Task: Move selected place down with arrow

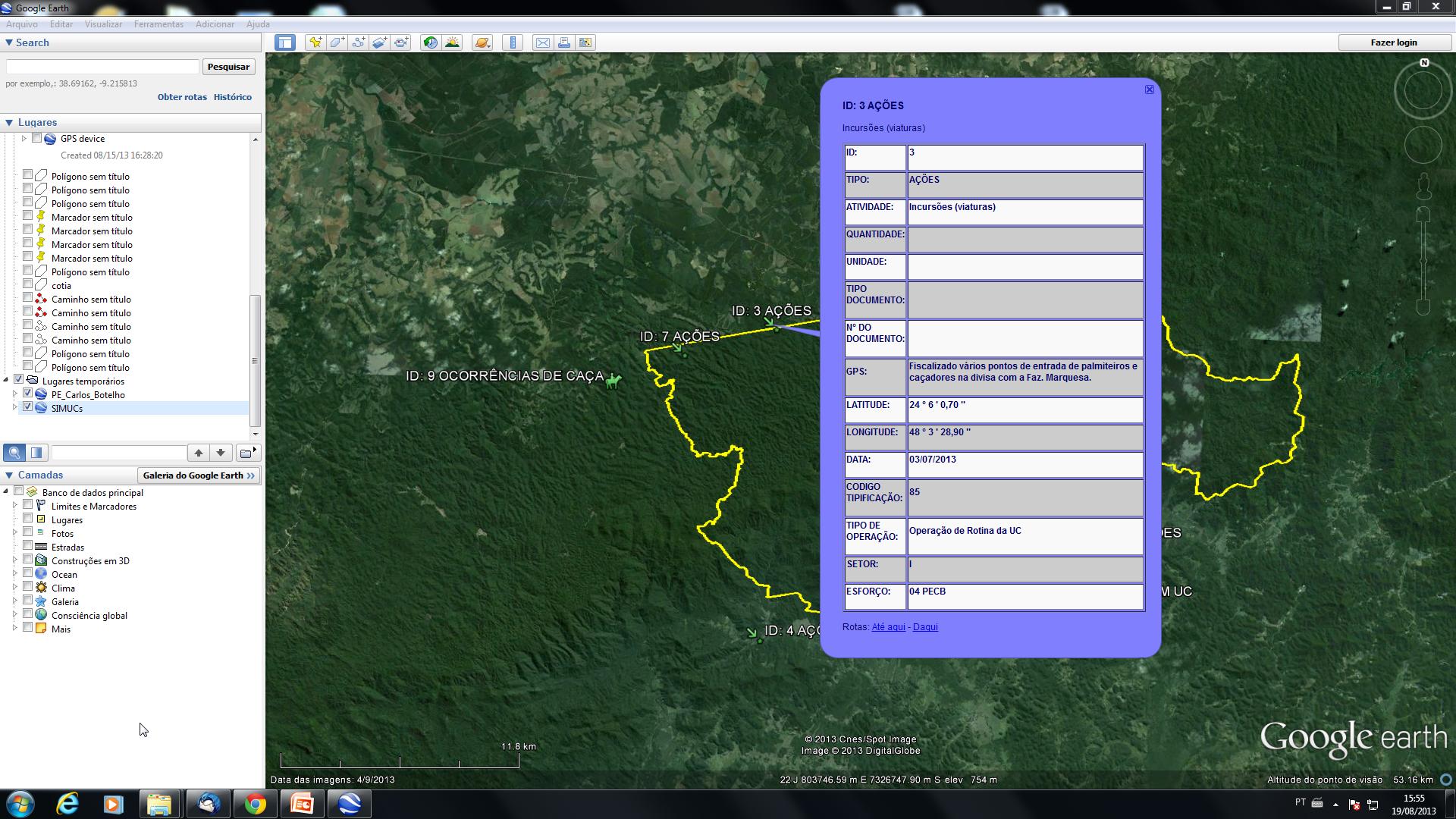Action: pyautogui.click(x=221, y=453)
